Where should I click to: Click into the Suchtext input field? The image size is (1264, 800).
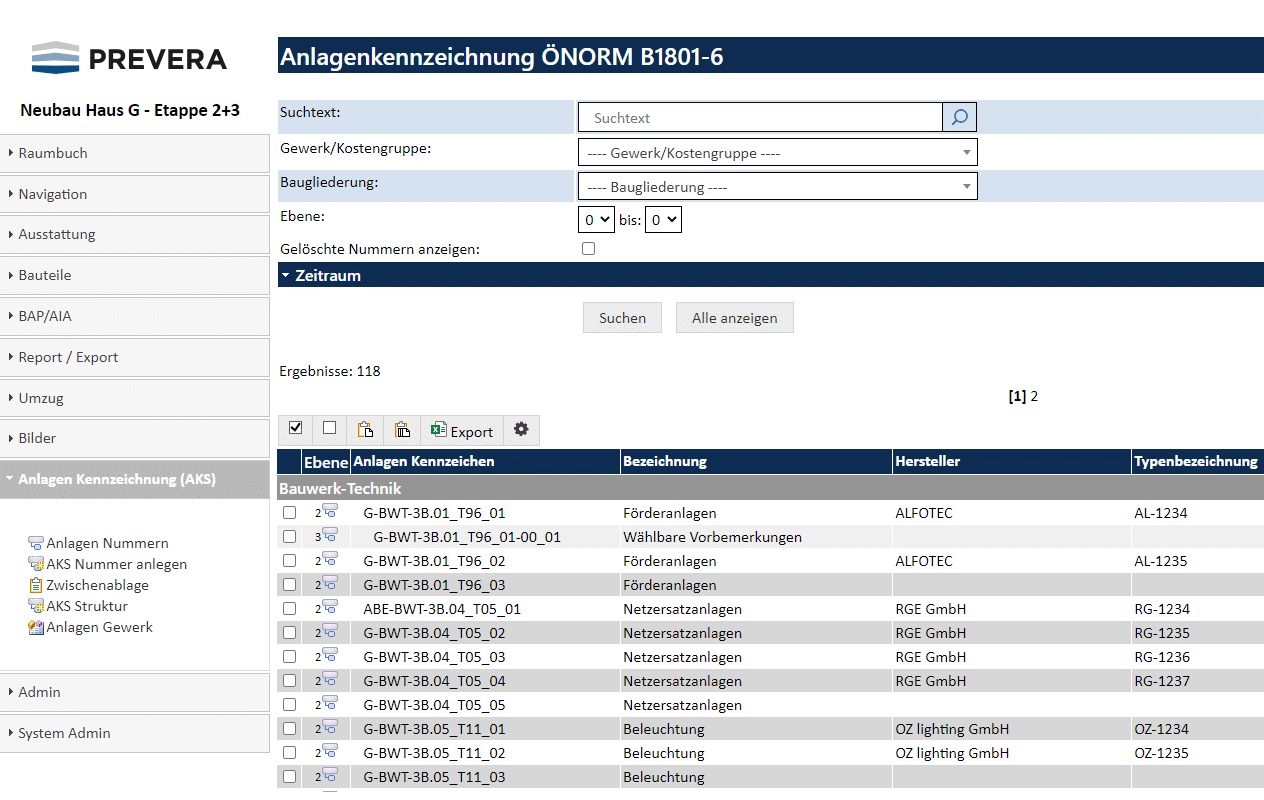point(760,118)
